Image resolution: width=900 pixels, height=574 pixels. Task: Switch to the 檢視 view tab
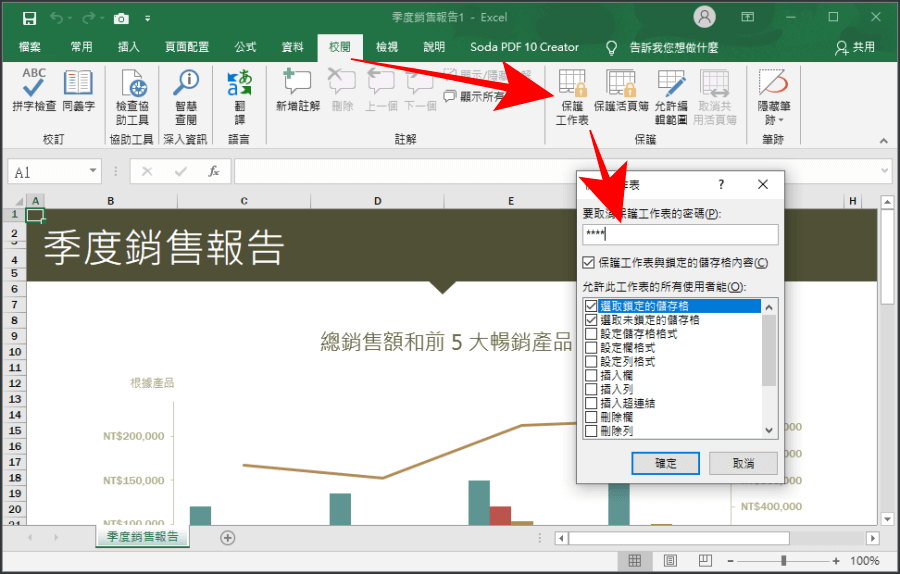click(387, 47)
